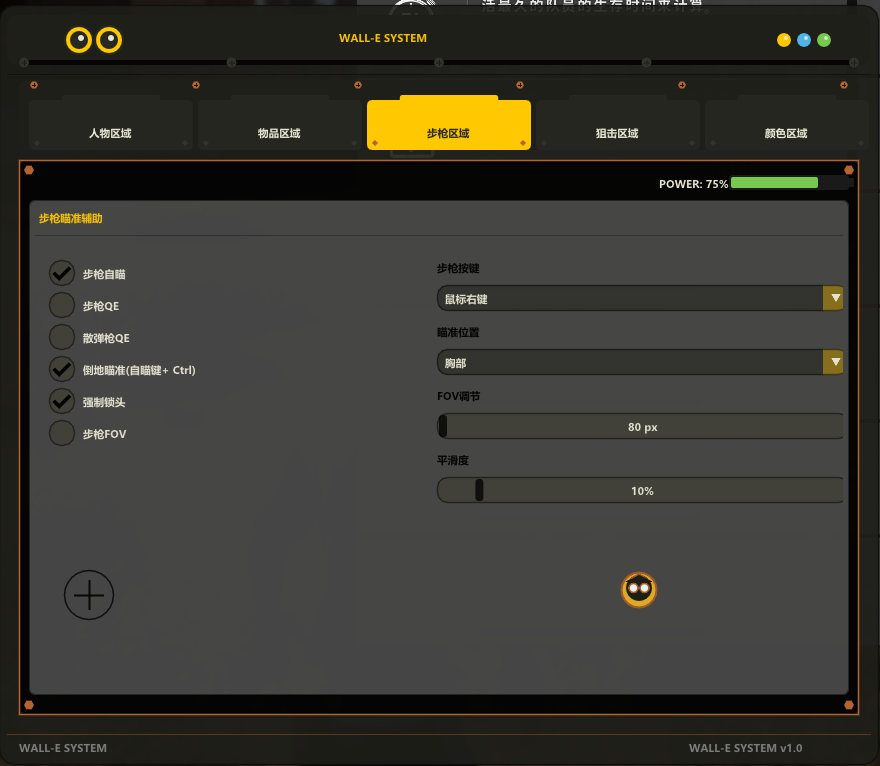This screenshot has width=880, height=766.
Task: Disable 倒地瞄准(自瞄键+ Ctrl) checkbox
Action: 62,369
